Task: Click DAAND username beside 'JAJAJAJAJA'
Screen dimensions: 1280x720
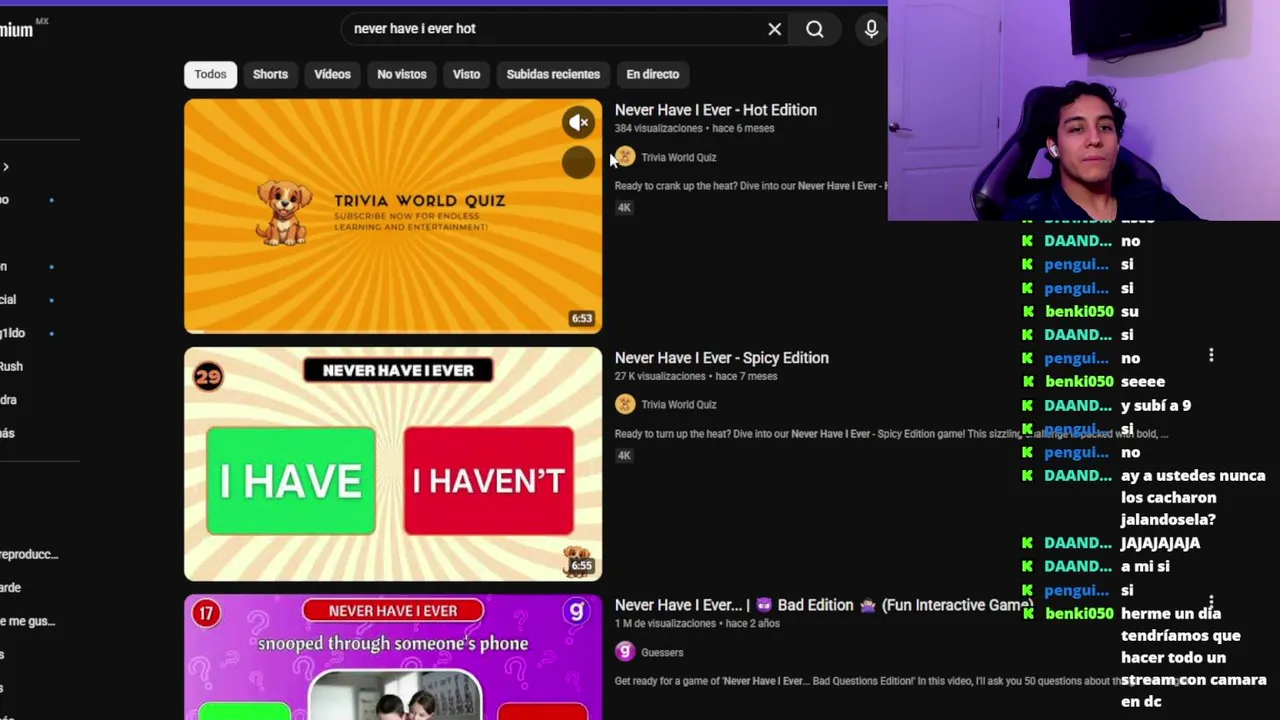Action: click(x=1078, y=543)
